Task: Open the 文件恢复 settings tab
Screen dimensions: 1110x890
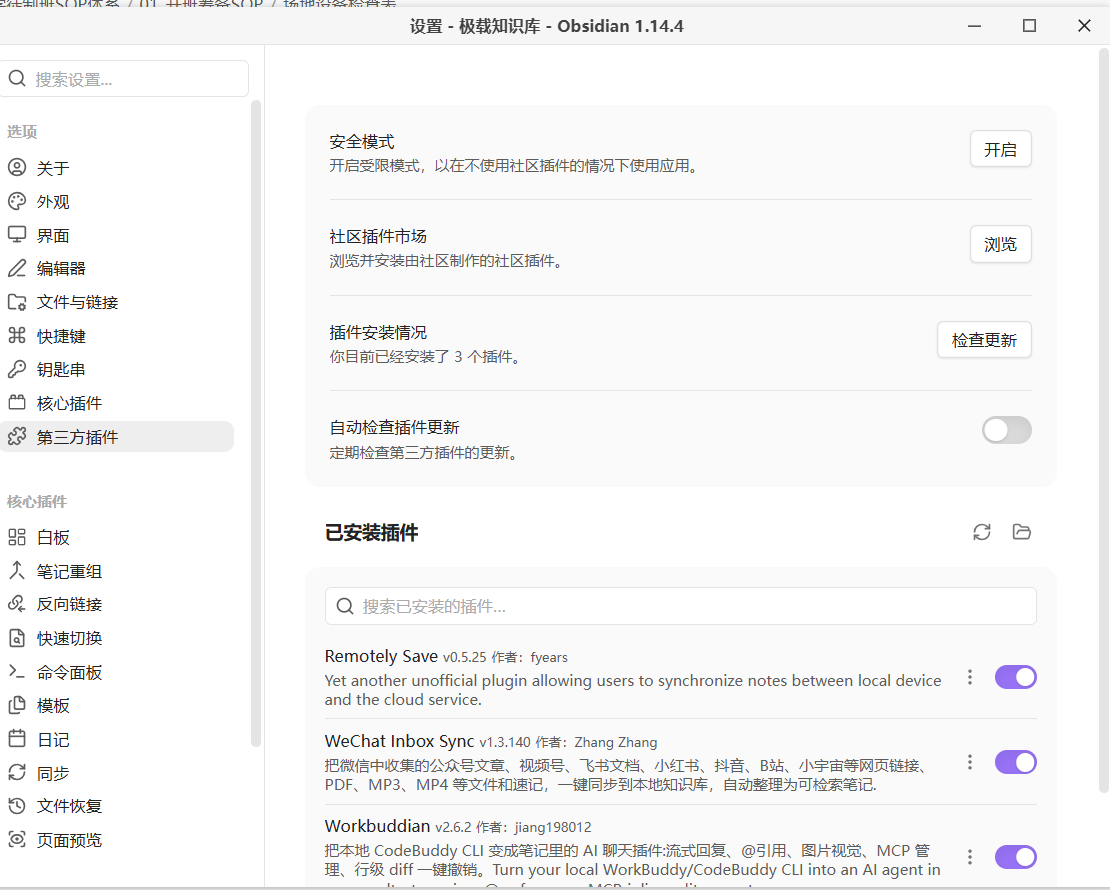Action: point(117,806)
